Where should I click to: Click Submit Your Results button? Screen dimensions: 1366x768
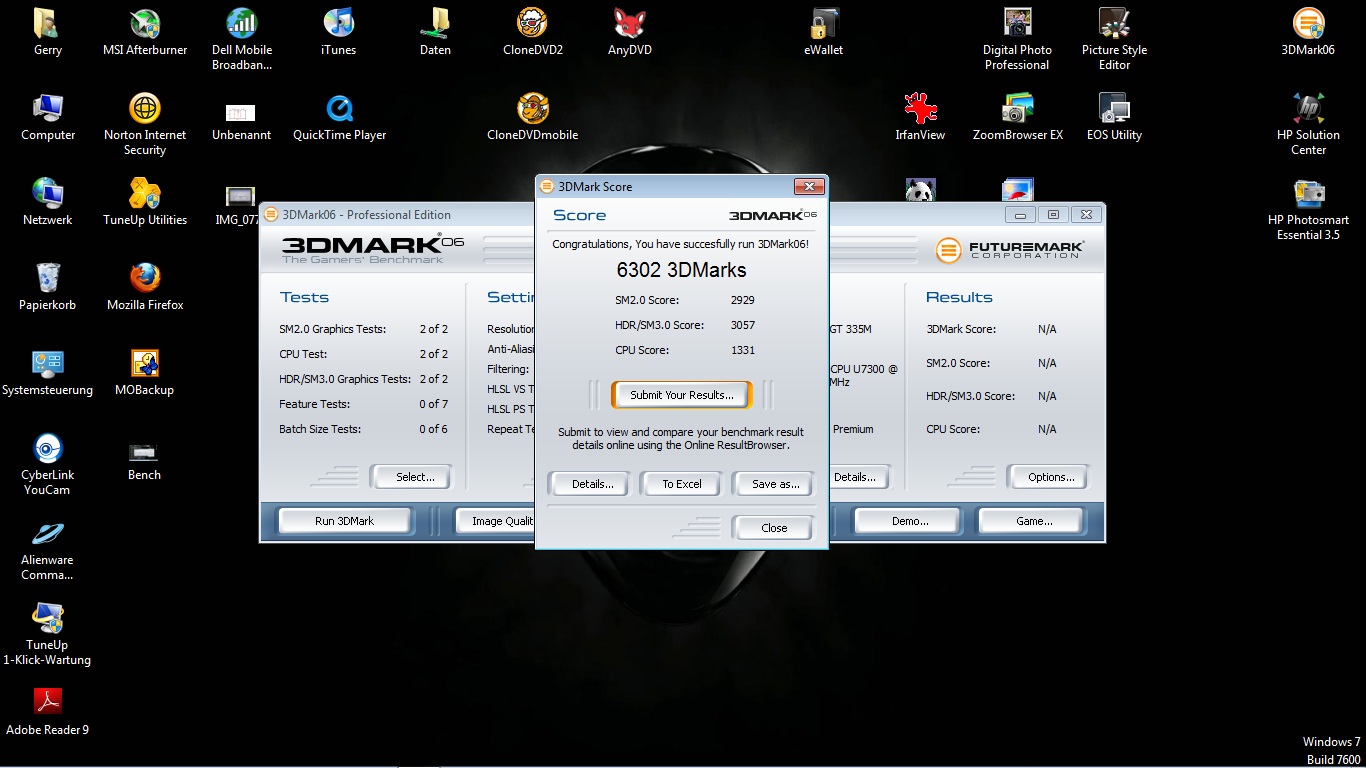(x=681, y=395)
